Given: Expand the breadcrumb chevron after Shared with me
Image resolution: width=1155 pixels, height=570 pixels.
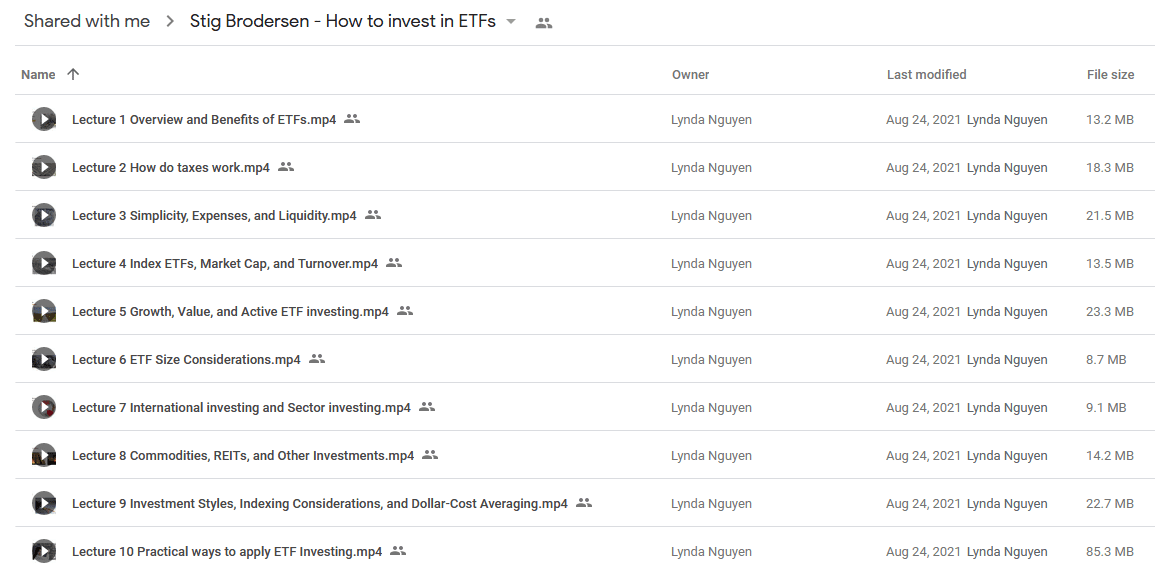Looking at the screenshot, I should [170, 21].
